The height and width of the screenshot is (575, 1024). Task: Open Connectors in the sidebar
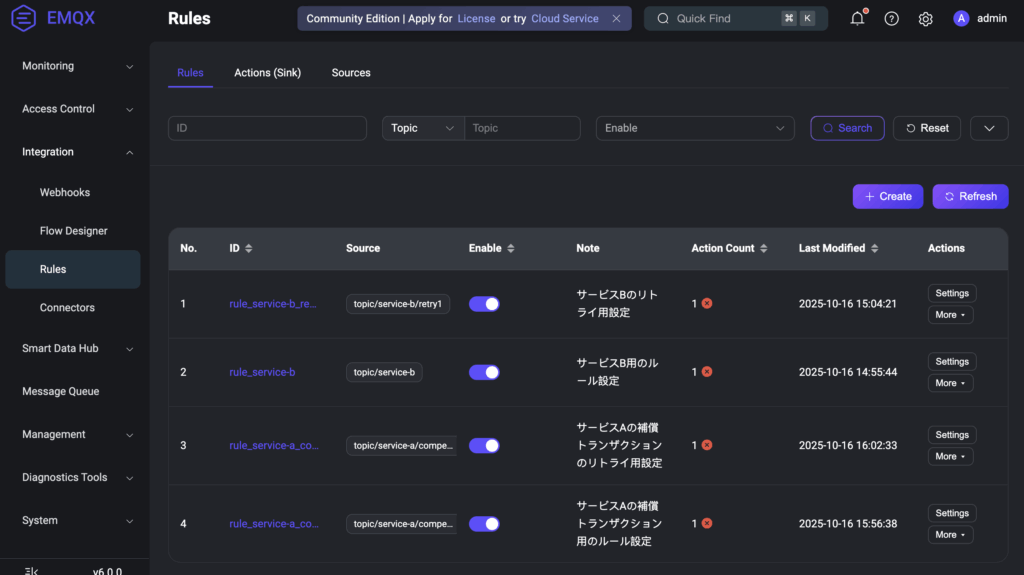(67, 308)
